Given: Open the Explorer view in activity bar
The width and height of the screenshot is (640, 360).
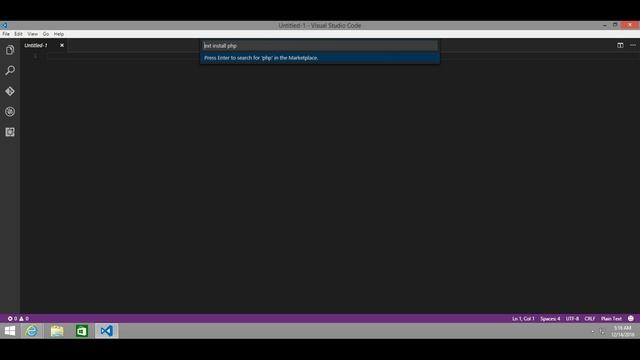Looking at the screenshot, I should click(x=10, y=50).
